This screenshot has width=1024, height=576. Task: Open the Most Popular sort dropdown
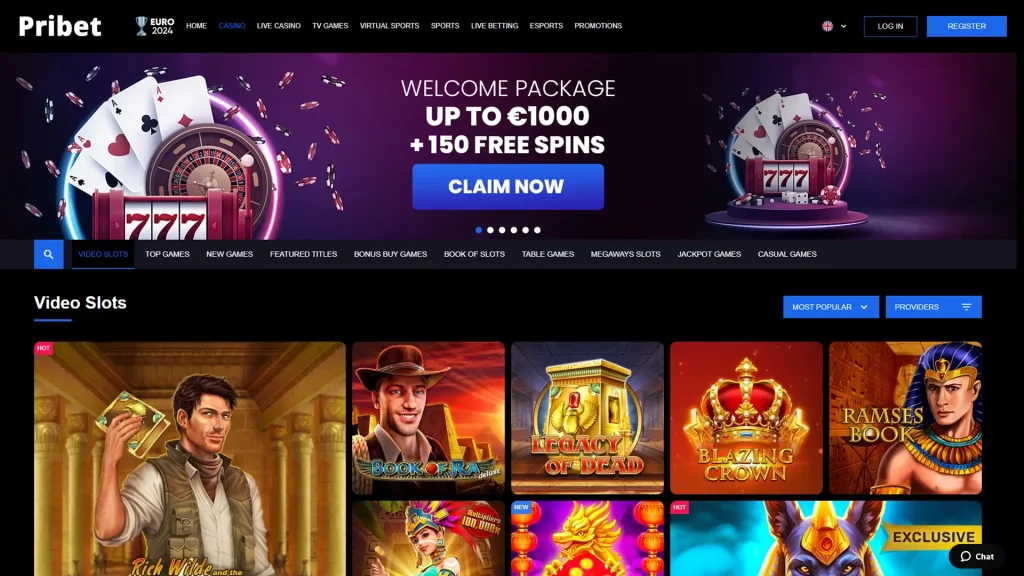[831, 307]
